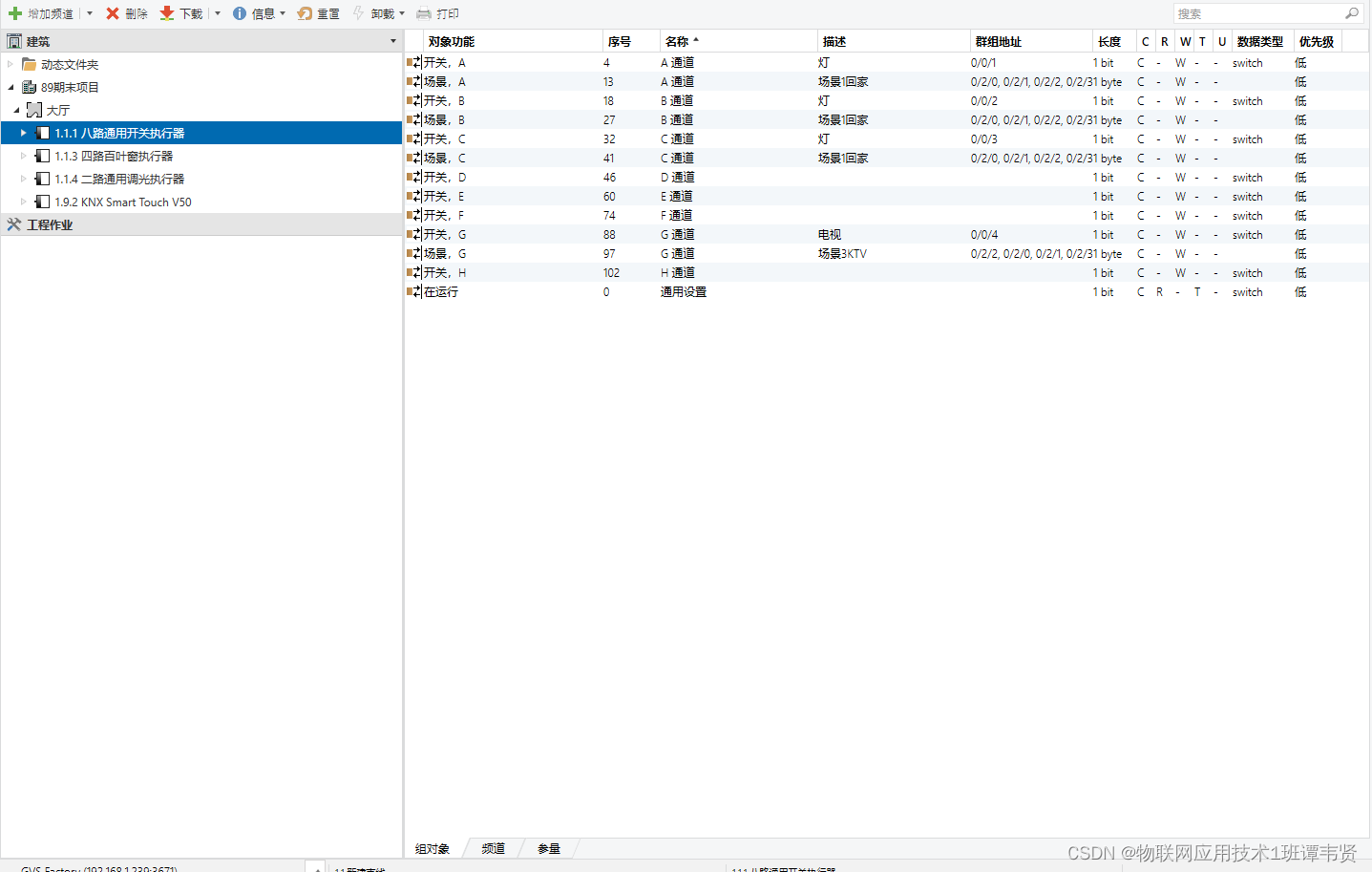The height and width of the screenshot is (872, 1372).
Task: Collapse the 大厅 tree node
Action: [16, 110]
